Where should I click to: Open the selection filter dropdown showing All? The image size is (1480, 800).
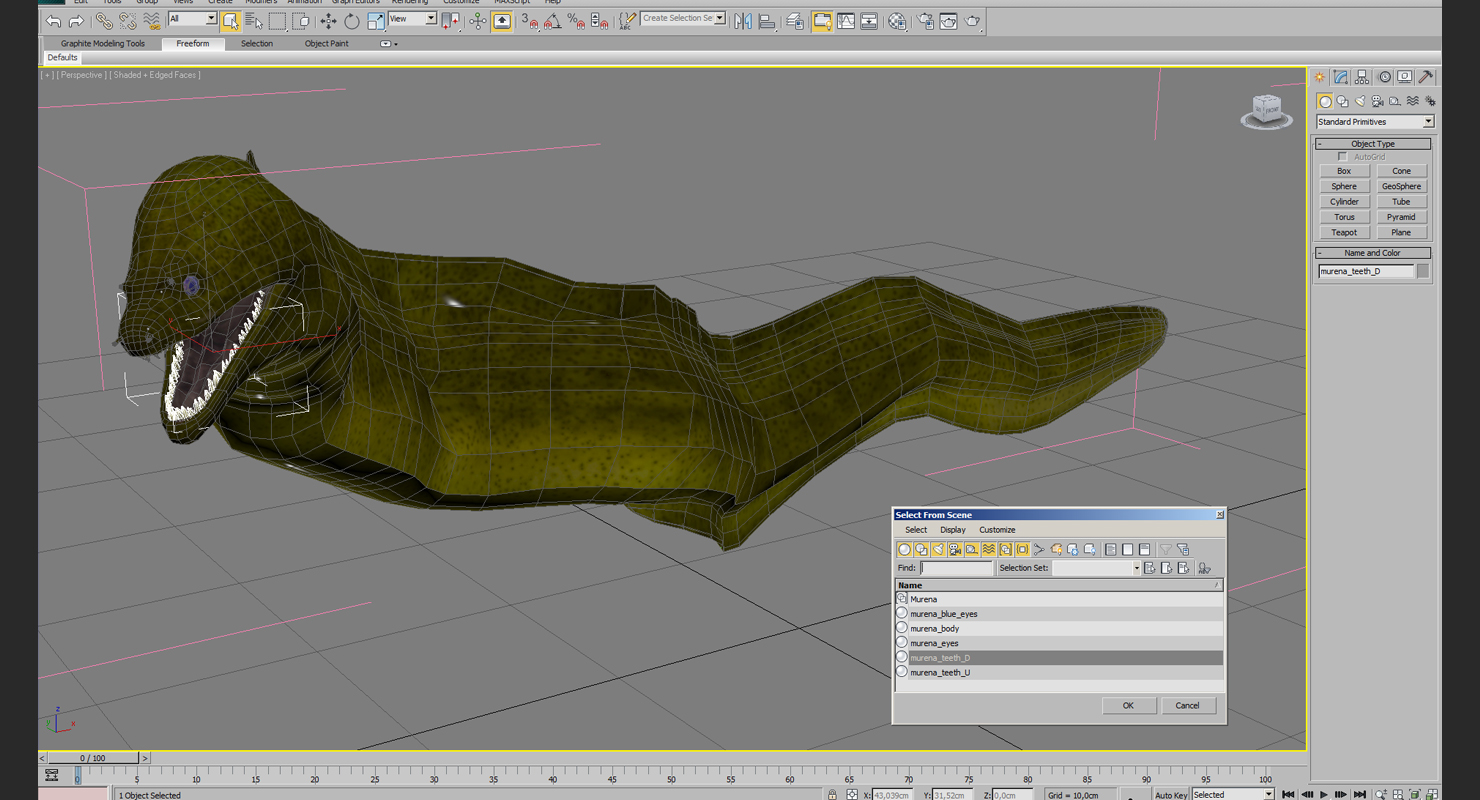(192, 19)
